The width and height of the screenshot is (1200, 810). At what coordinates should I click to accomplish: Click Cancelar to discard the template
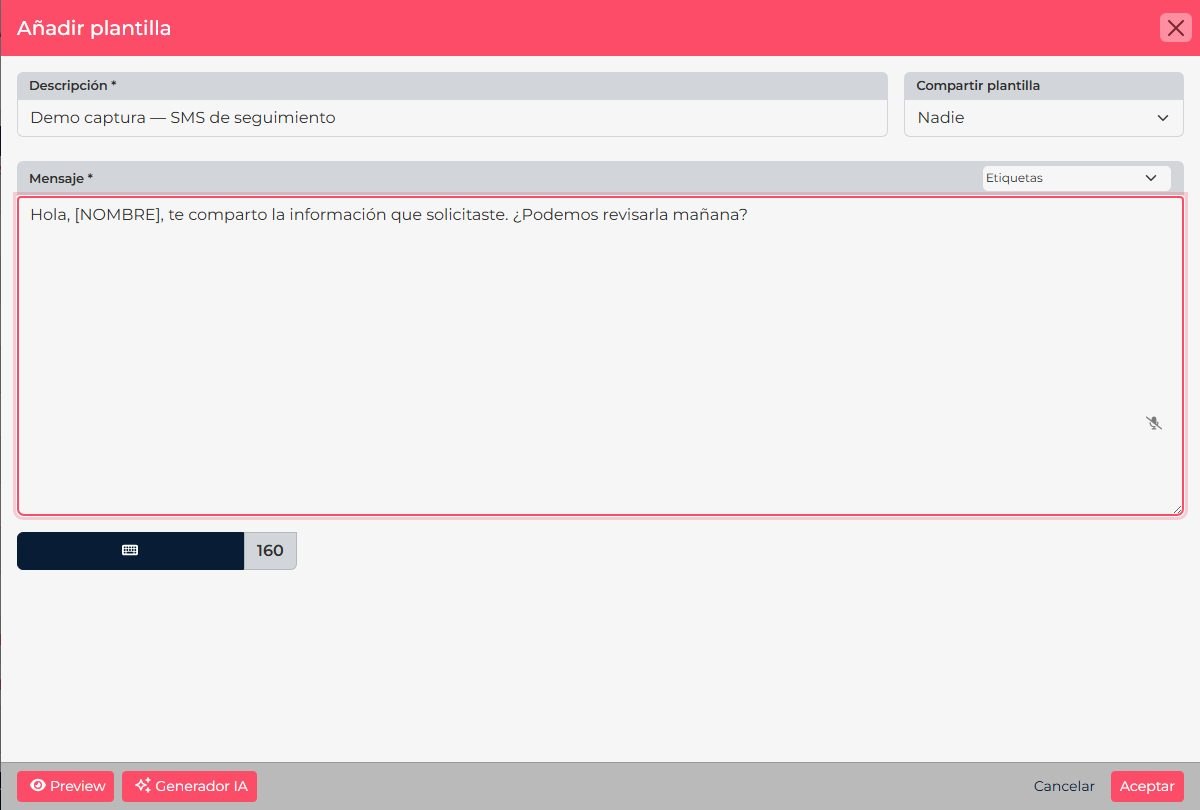coord(1064,786)
